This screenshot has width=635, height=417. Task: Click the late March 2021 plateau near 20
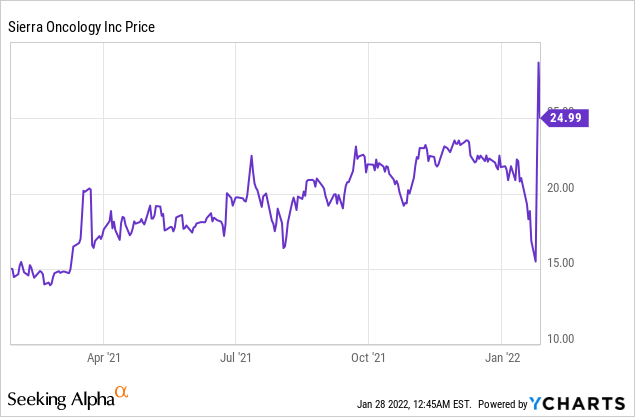(87, 189)
